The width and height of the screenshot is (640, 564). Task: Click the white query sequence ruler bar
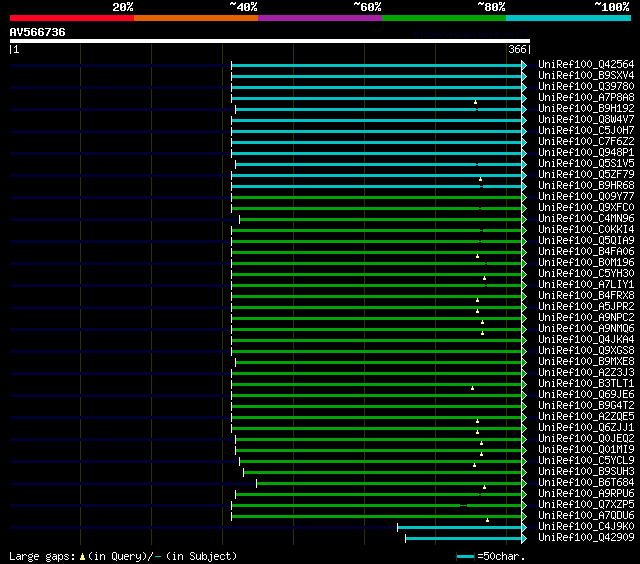pyautogui.click(x=269, y=41)
